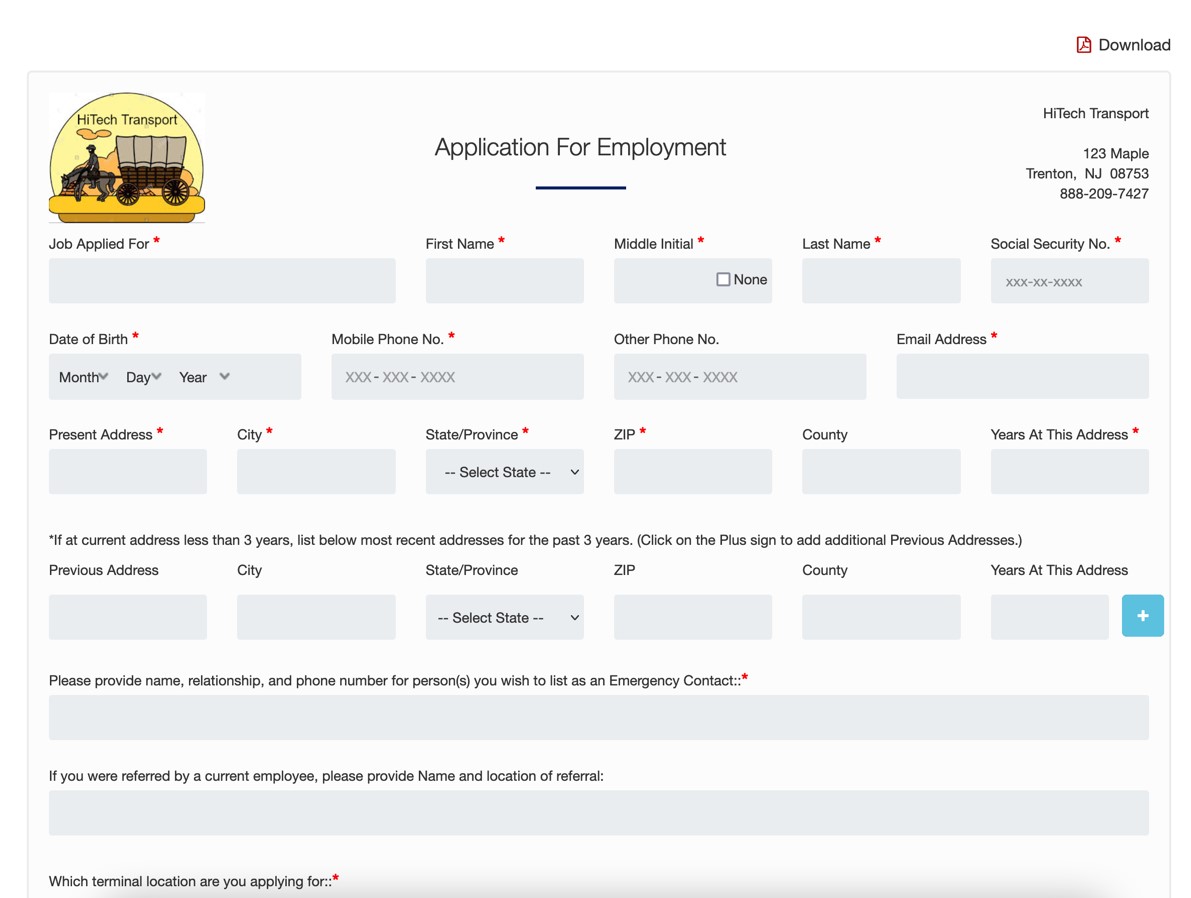This screenshot has width=1191, height=898.
Task: Open the birth Month dropdown
Action: pos(83,377)
